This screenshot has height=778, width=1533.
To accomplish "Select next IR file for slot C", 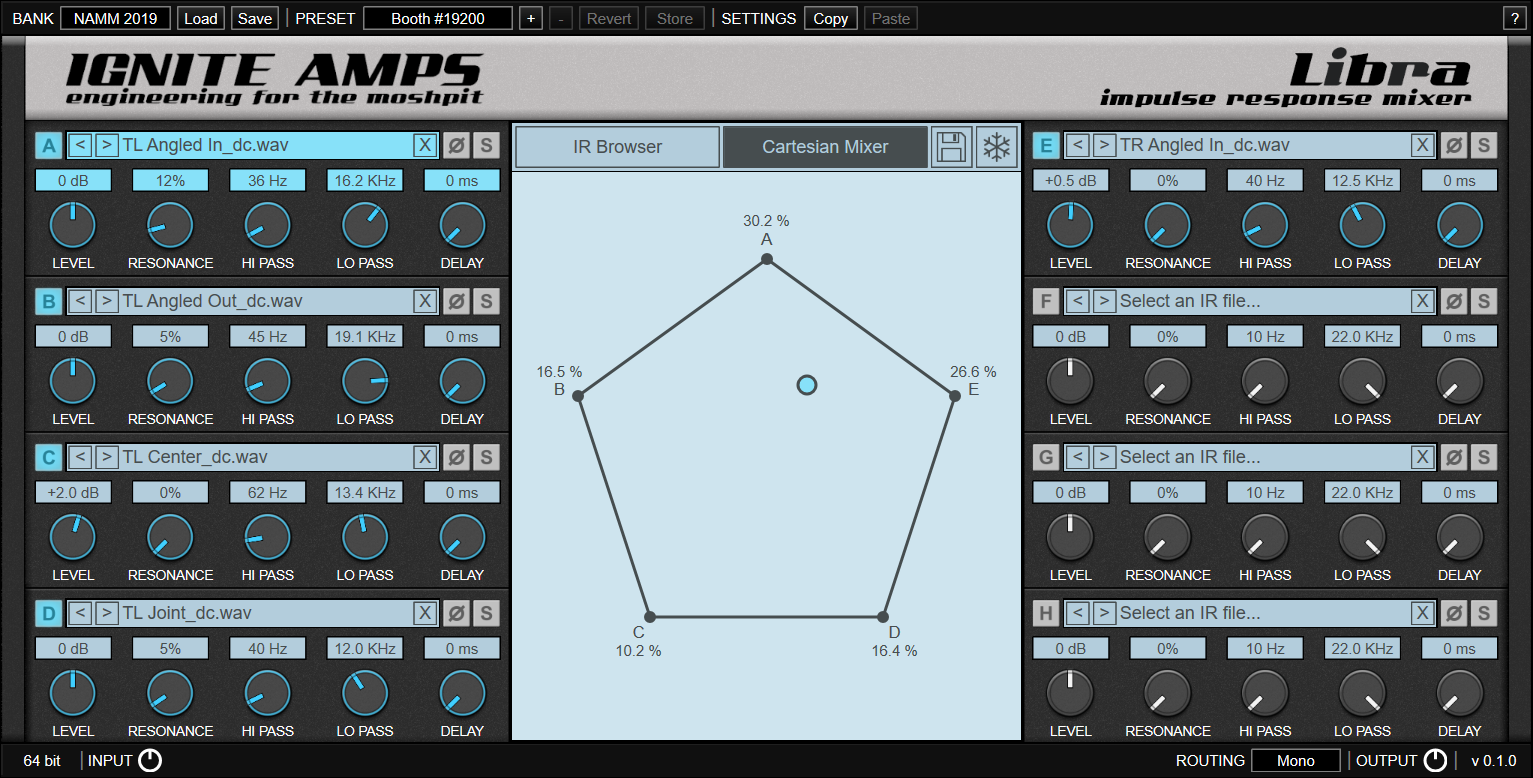I will click(x=107, y=457).
